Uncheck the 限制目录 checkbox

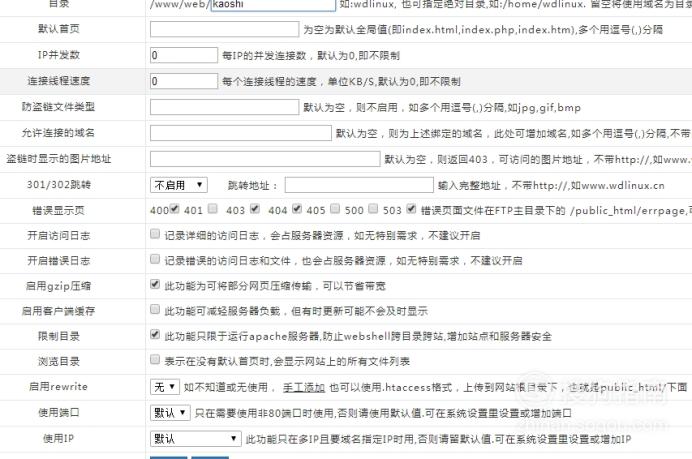point(155,335)
